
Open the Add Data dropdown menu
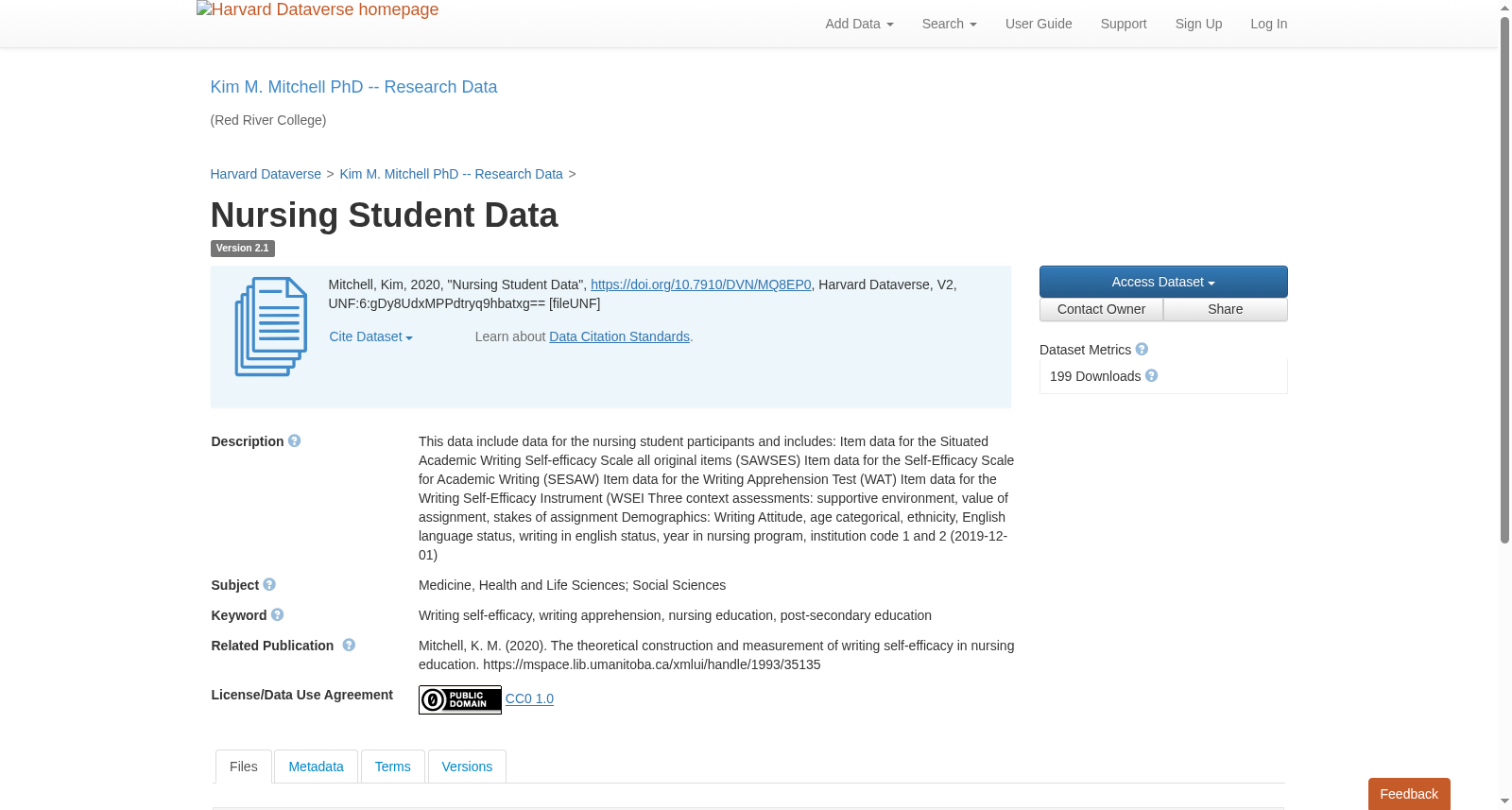859,24
